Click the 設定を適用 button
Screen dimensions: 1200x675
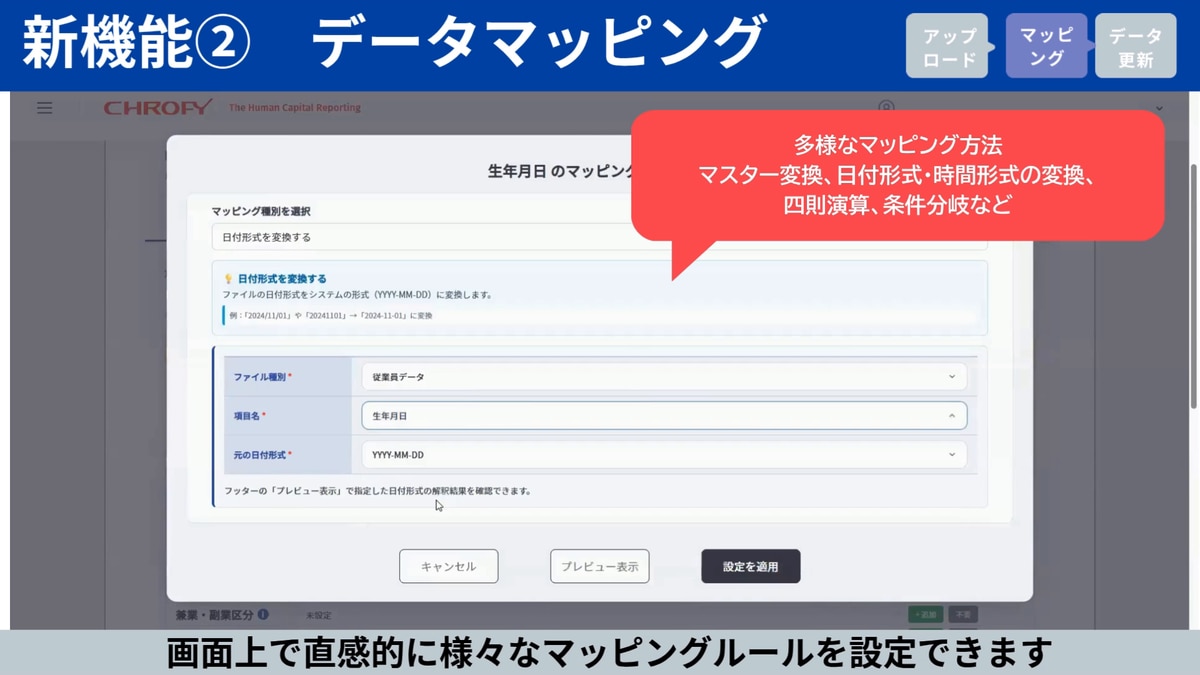750,566
